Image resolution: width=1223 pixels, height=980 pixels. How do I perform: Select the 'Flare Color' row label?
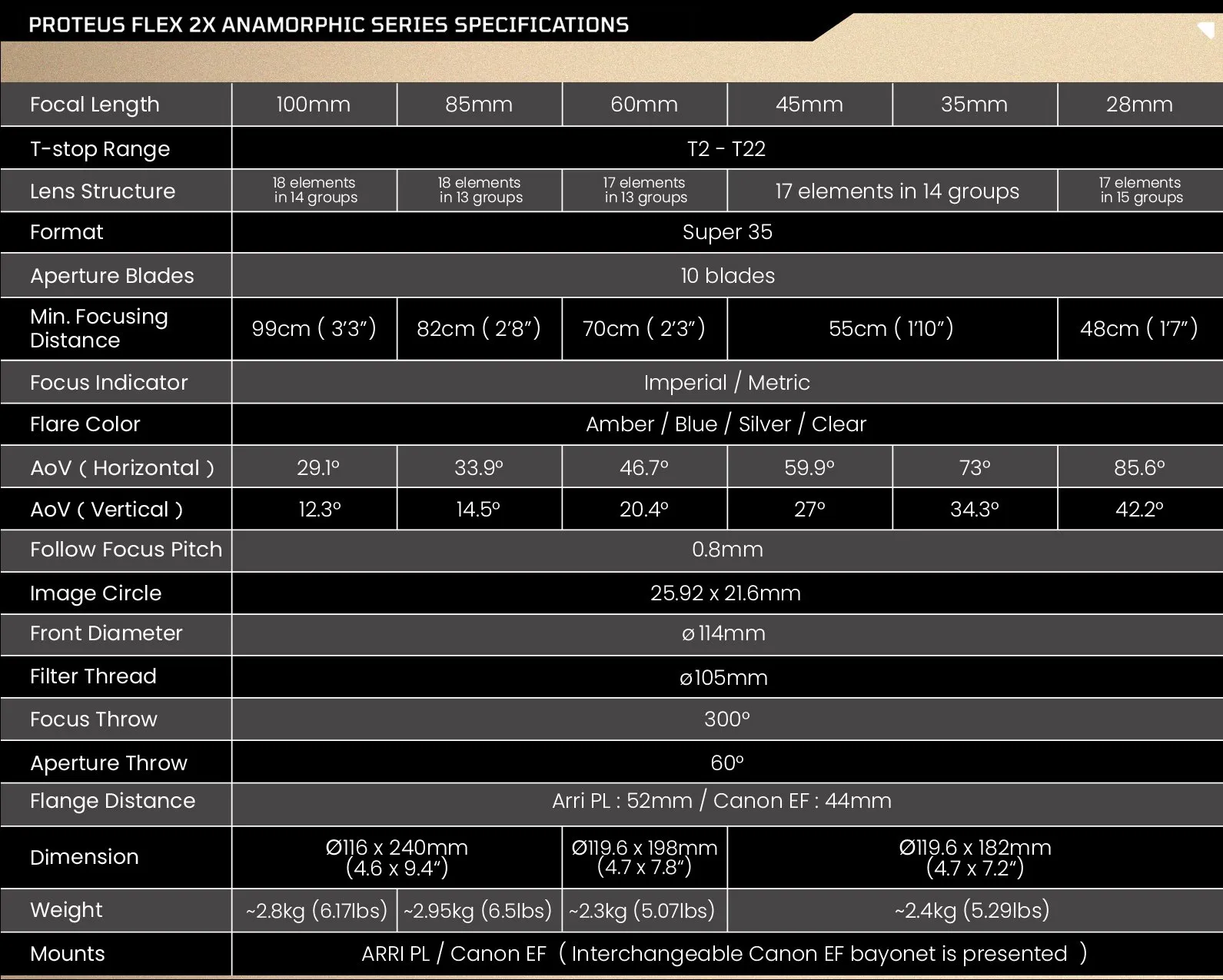(85, 424)
